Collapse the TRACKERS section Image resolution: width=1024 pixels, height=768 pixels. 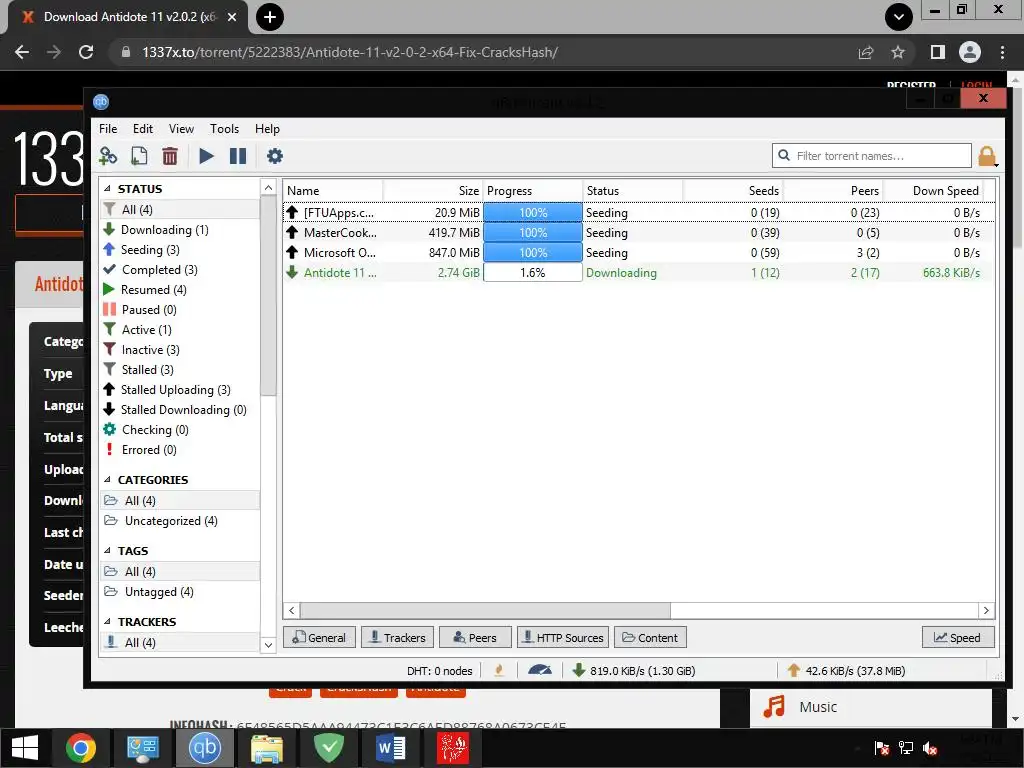(108, 622)
